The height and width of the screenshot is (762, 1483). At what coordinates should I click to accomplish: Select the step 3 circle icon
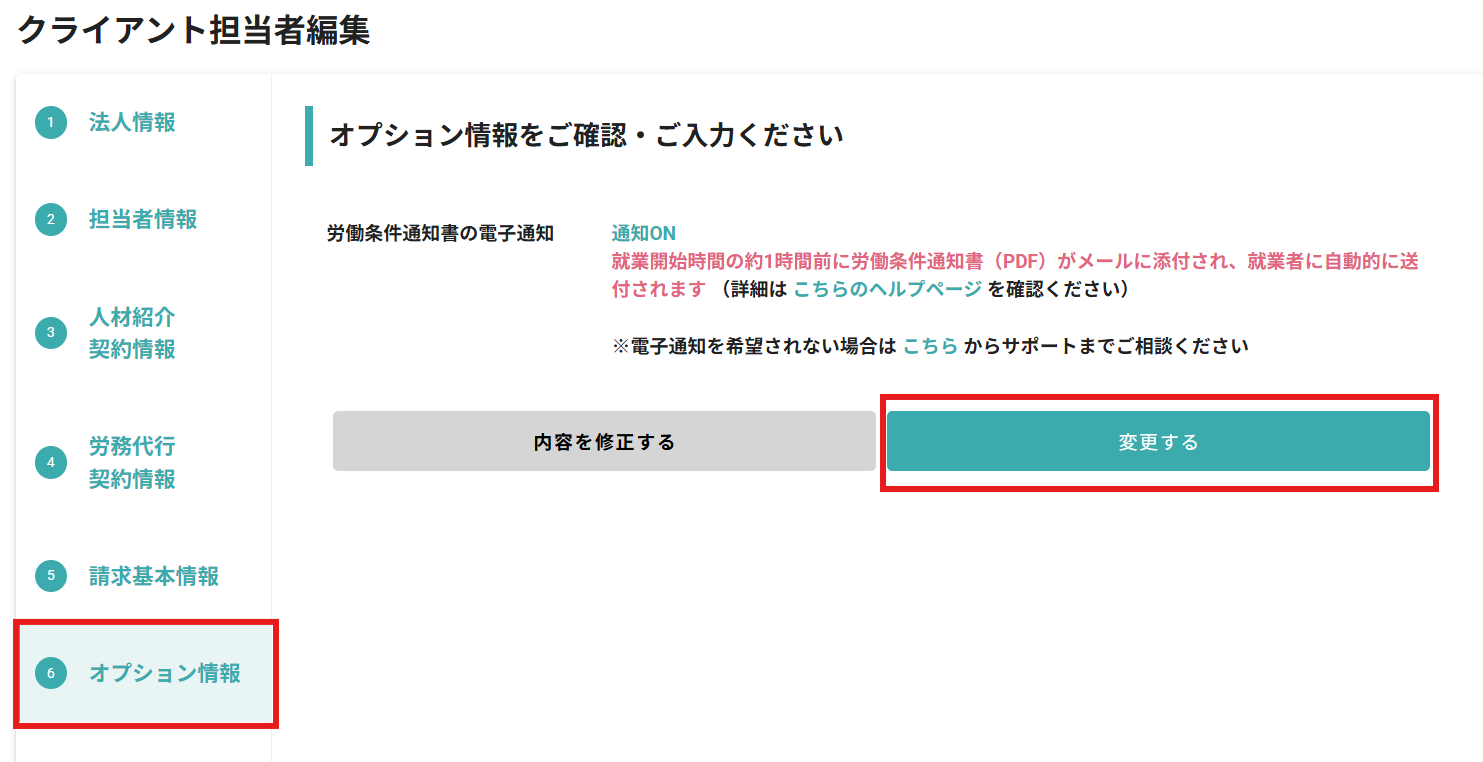(x=50, y=333)
